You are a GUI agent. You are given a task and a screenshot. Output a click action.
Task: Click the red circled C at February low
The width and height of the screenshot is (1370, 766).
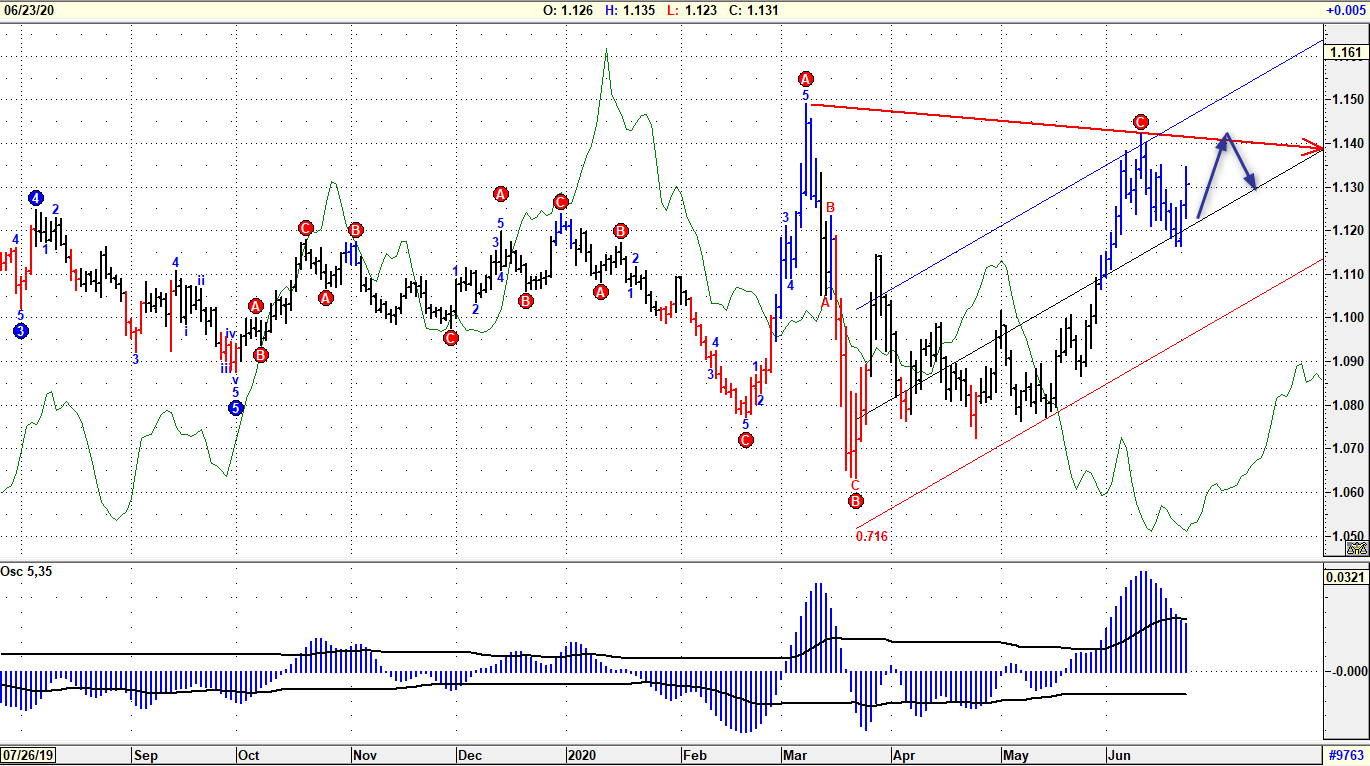coord(745,440)
